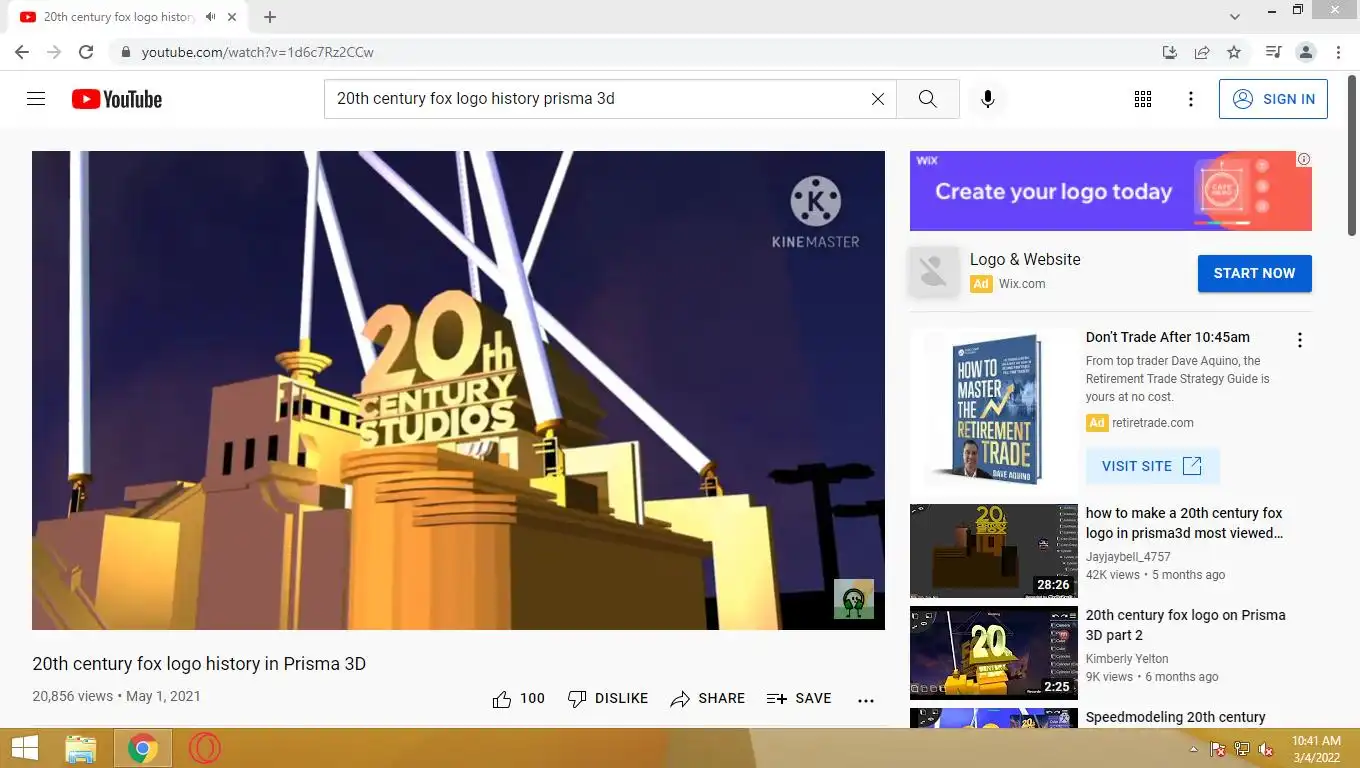Click the video player to pause

458,390
